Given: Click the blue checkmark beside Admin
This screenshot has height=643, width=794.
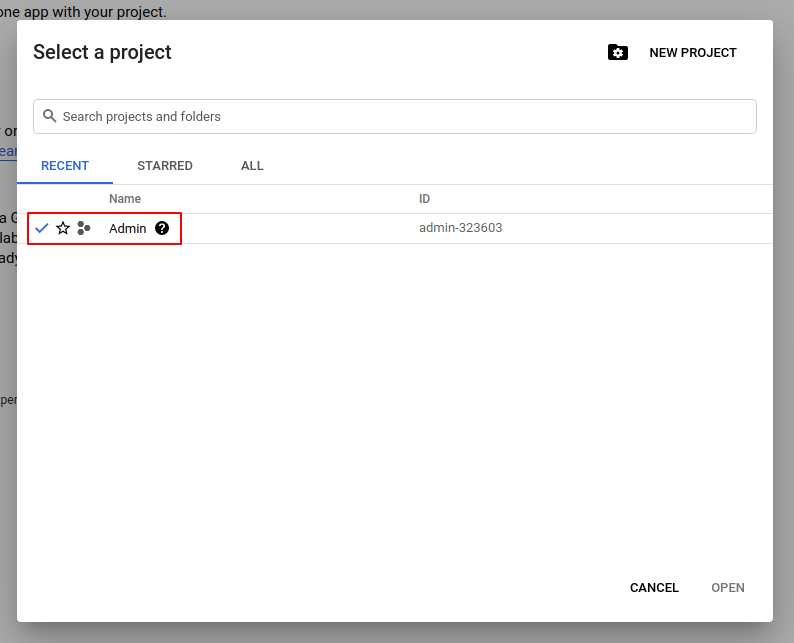Looking at the screenshot, I should coord(42,228).
